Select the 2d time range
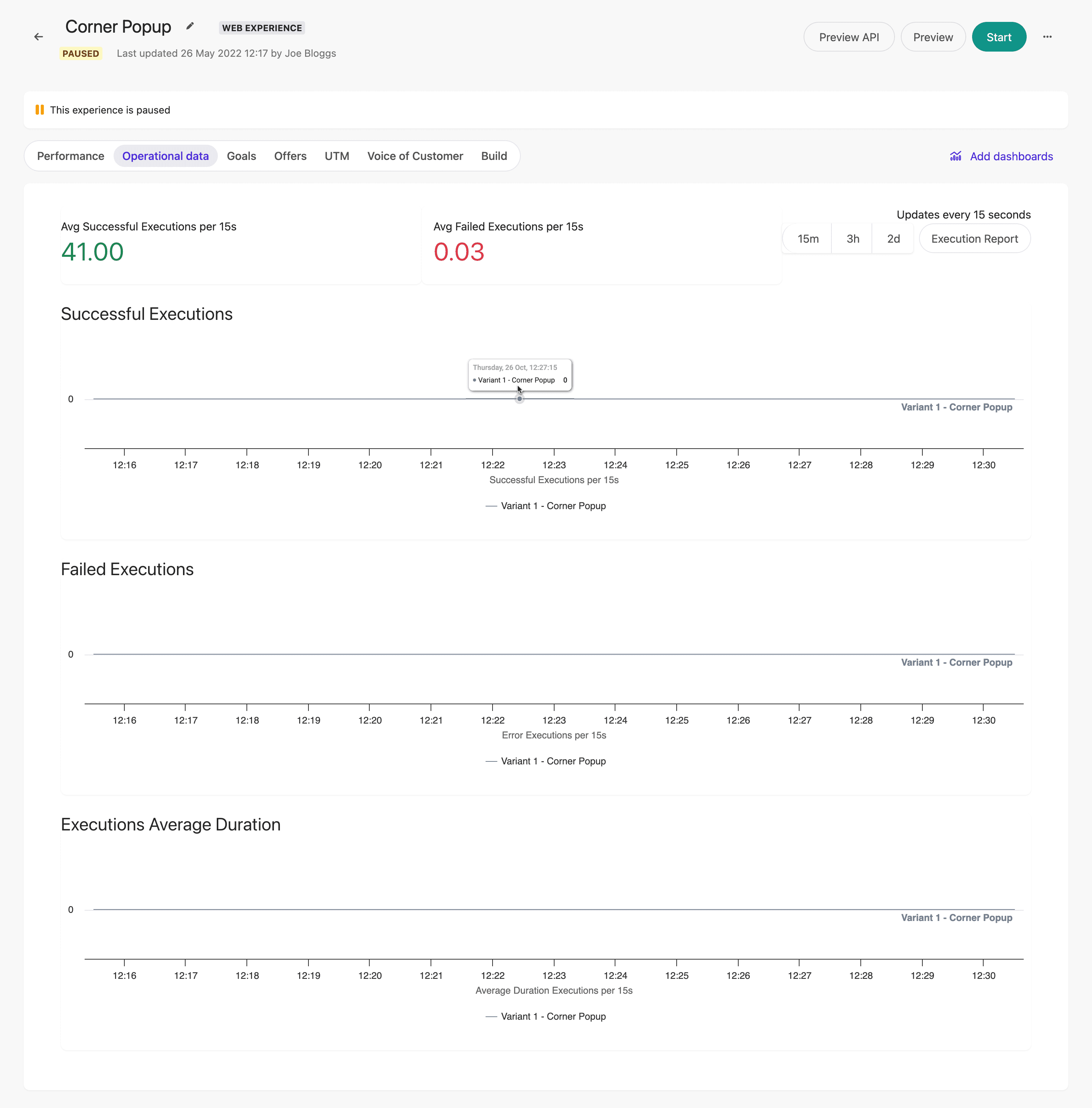Screen dimensions: 1092x1108 (893, 239)
